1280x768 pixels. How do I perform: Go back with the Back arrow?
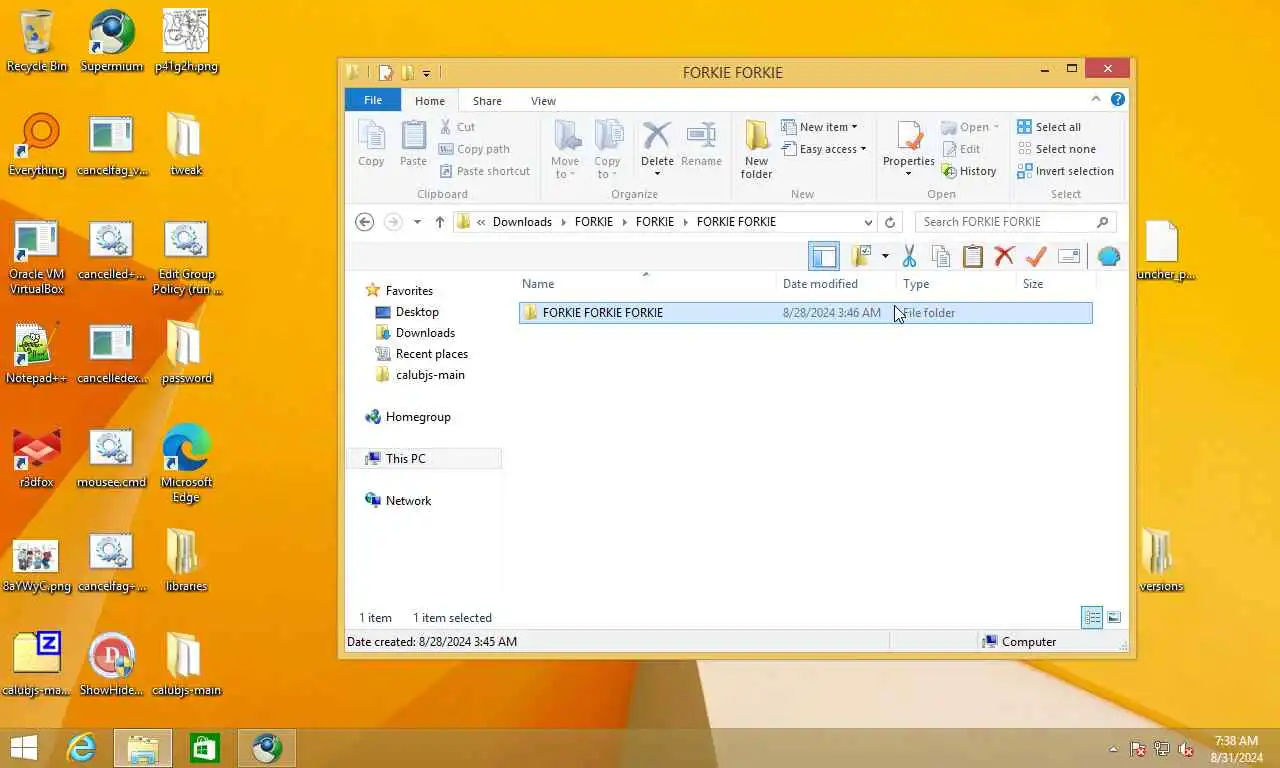point(365,222)
